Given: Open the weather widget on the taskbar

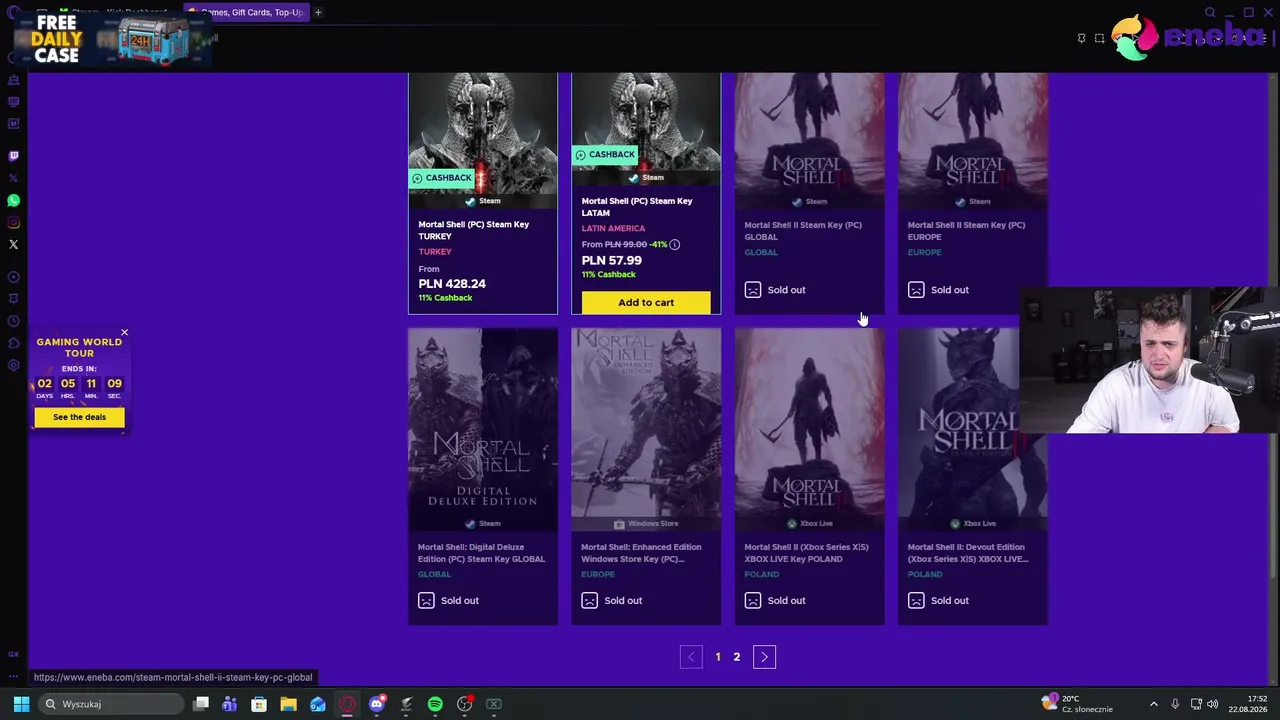Looking at the screenshot, I should coord(1078,704).
